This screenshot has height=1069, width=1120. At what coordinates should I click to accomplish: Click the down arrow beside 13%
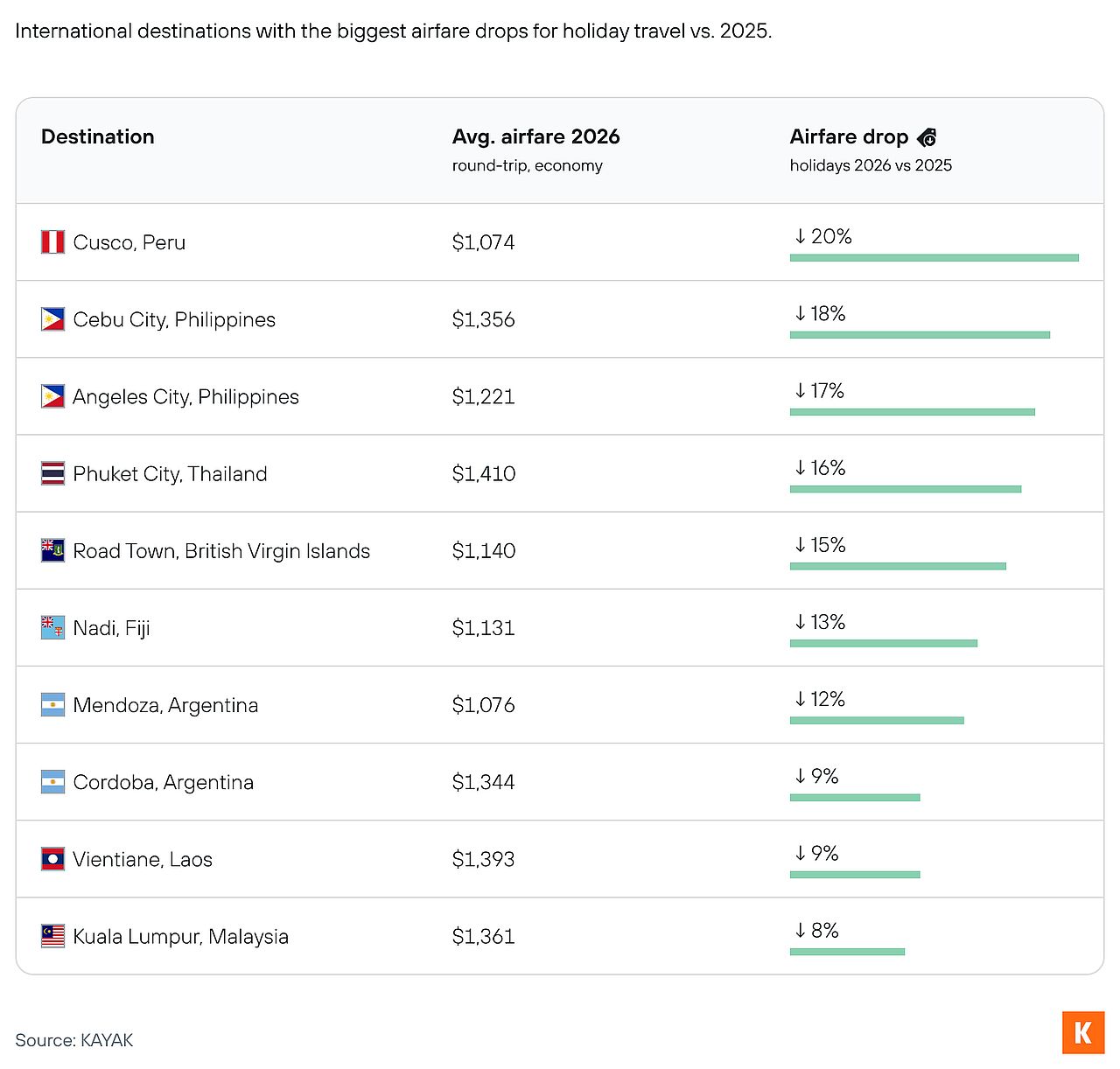[x=800, y=621]
